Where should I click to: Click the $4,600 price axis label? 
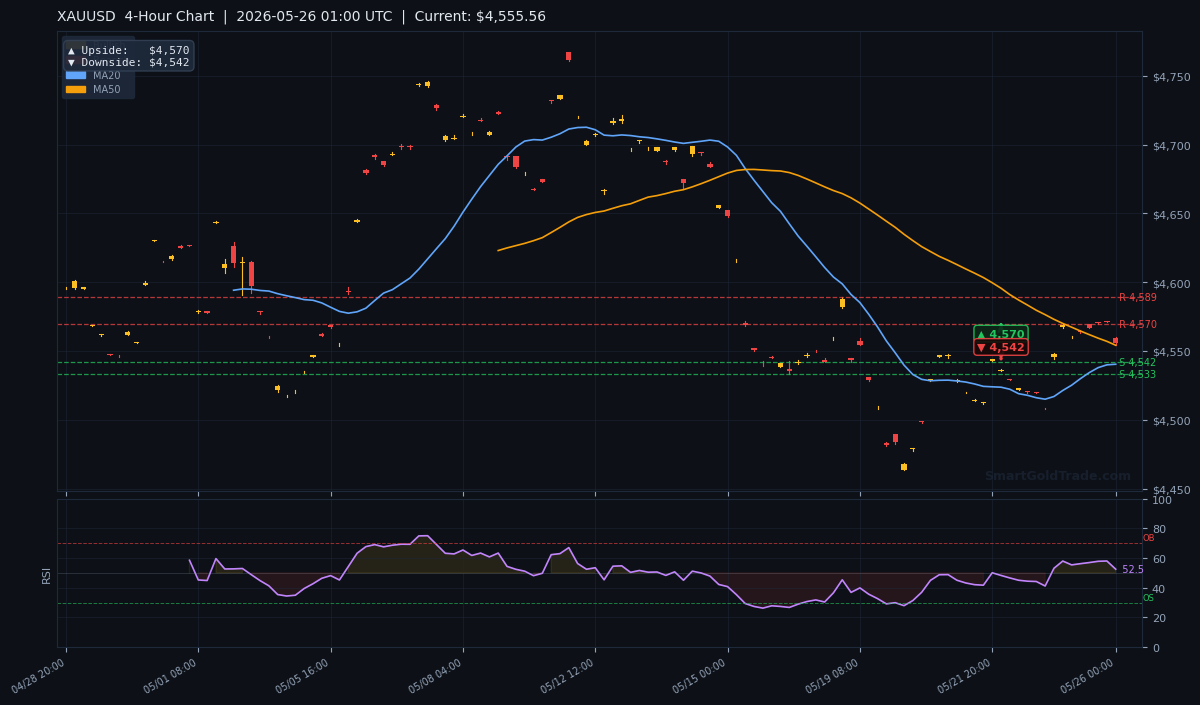point(1172,284)
